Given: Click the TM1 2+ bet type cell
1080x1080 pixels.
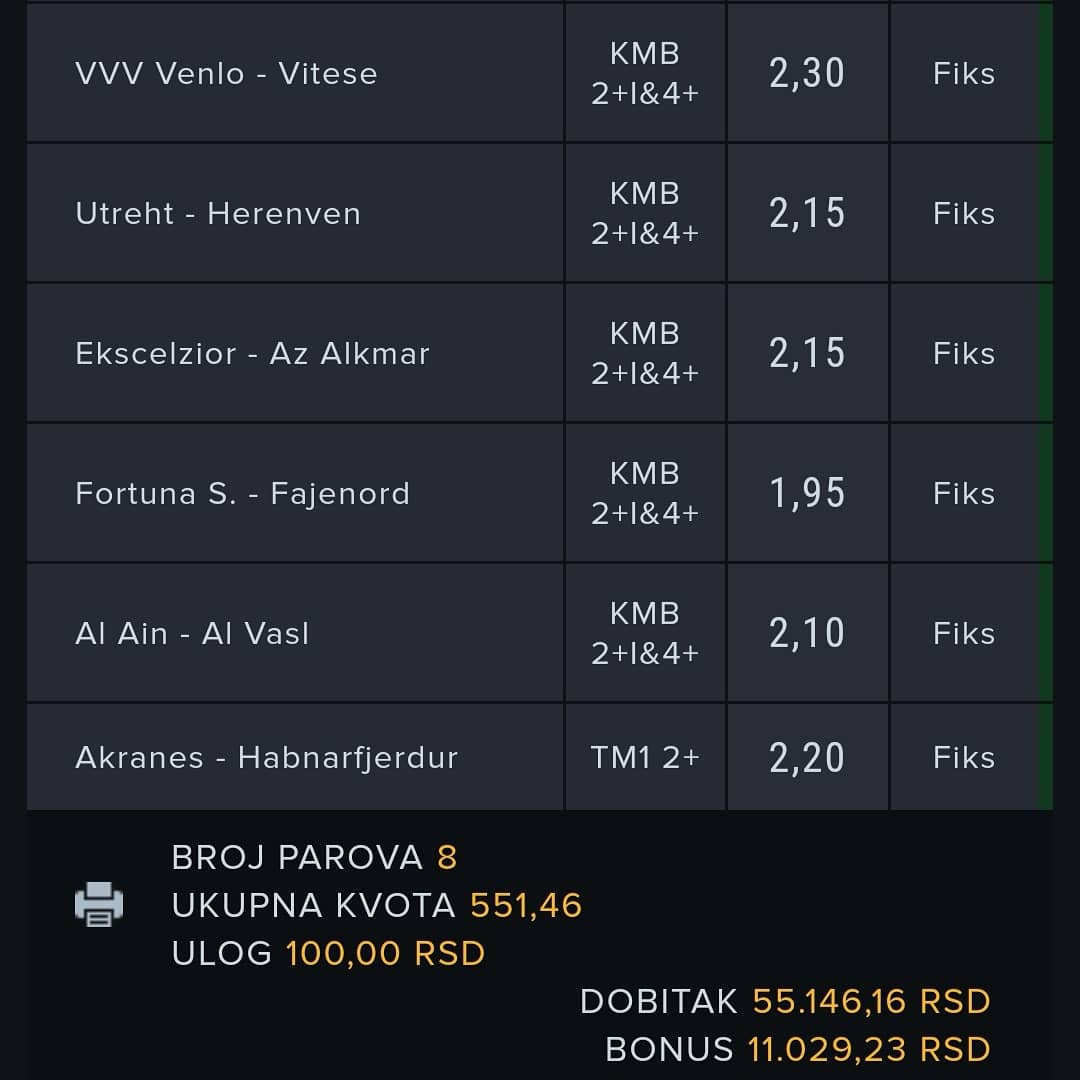Looking at the screenshot, I should (645, 758).
